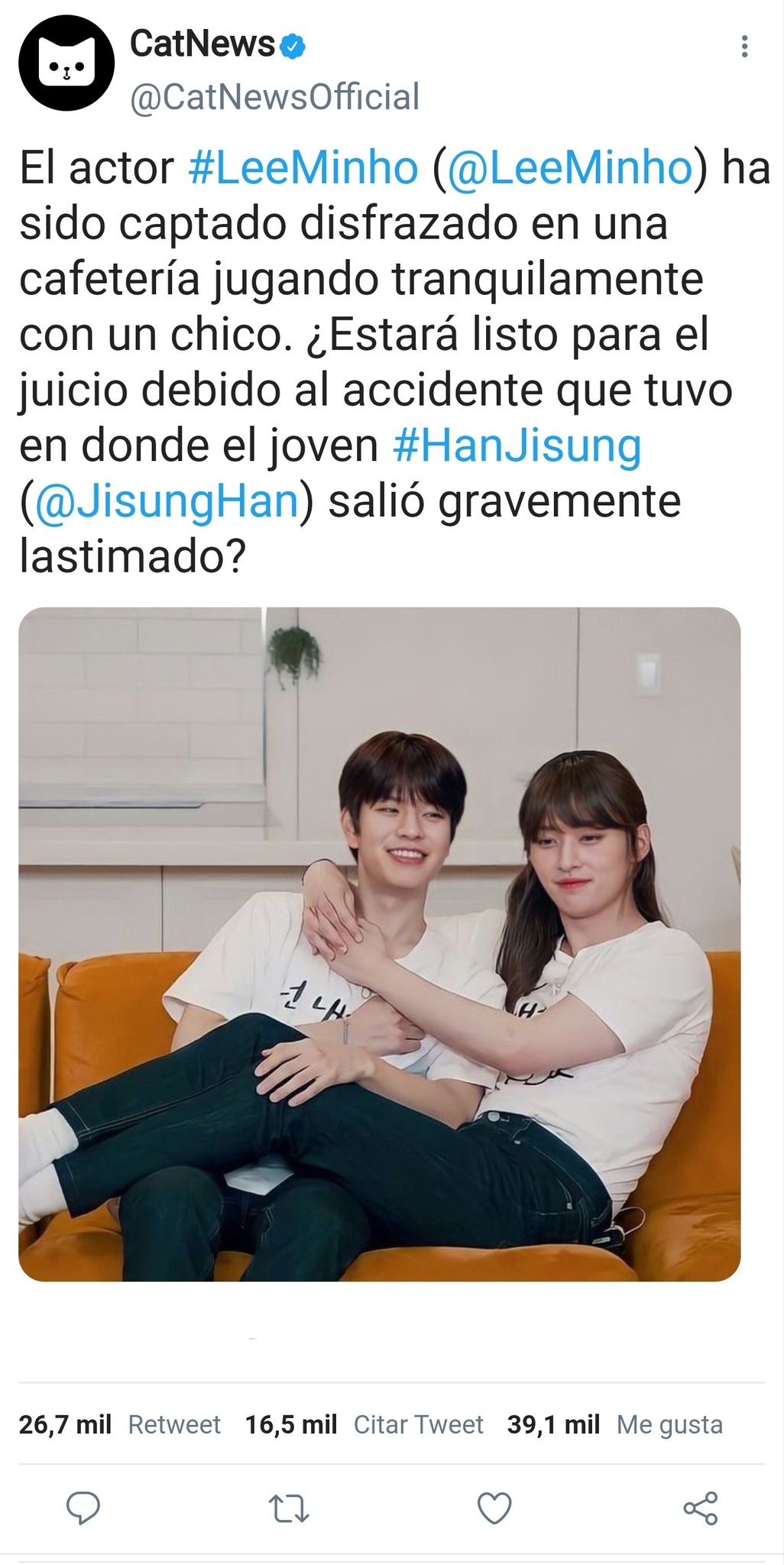784x1565 pixels.
Task: View the 26,7 mil Retweet list
Action: pos(119,1424)
